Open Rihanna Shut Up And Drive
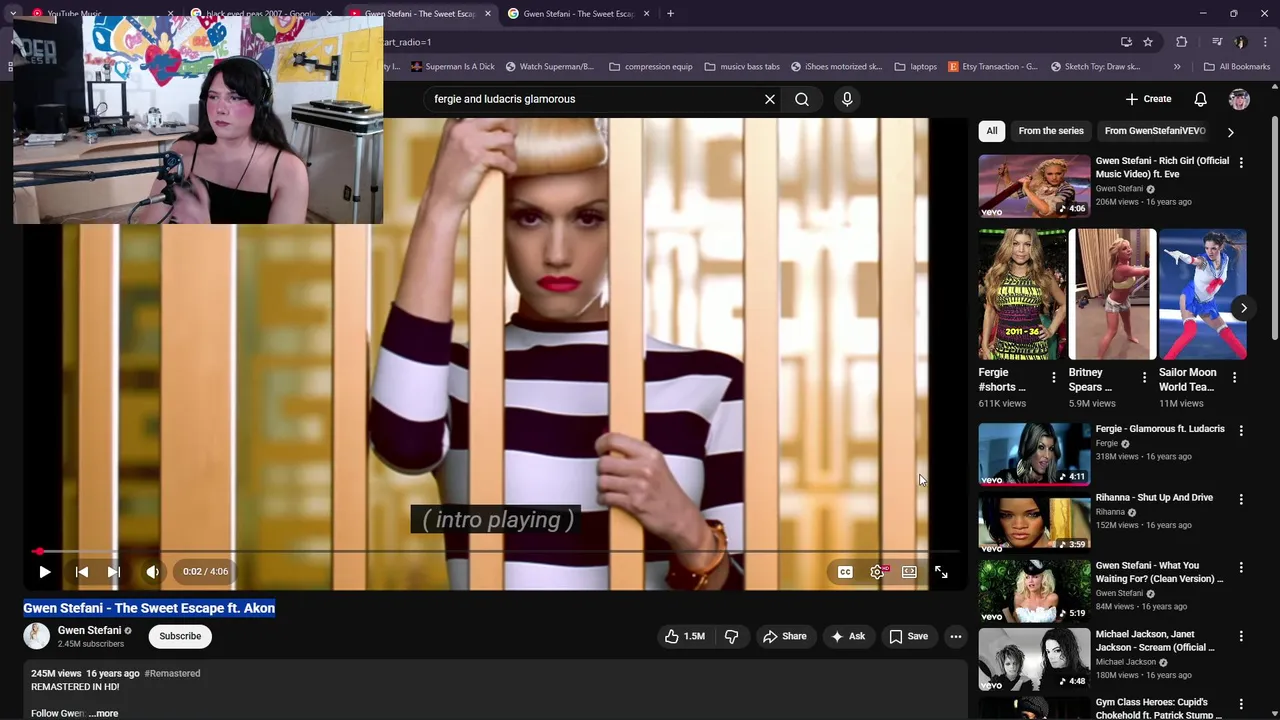Image resolution: width=1280 pixels, height=720 pixels. pyautogui.click(x=1034, y=522)
